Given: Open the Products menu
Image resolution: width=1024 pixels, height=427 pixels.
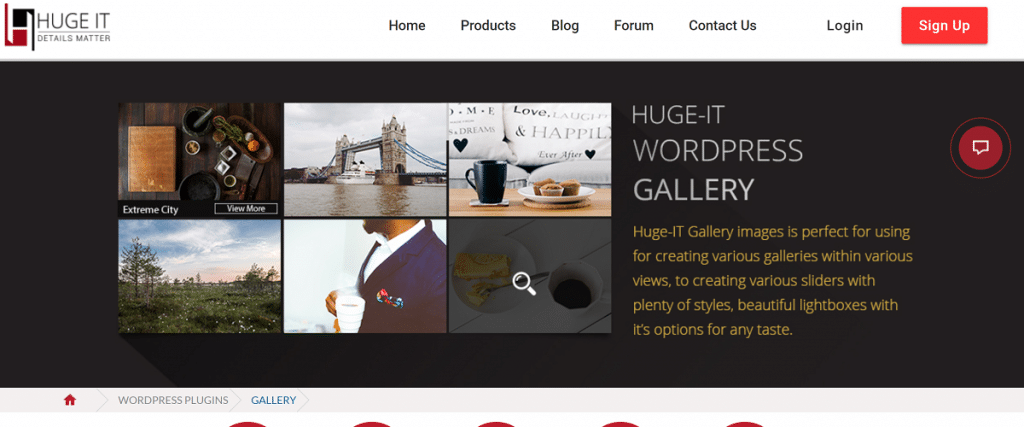Looking at the screenshot, I should coord(488,25).
